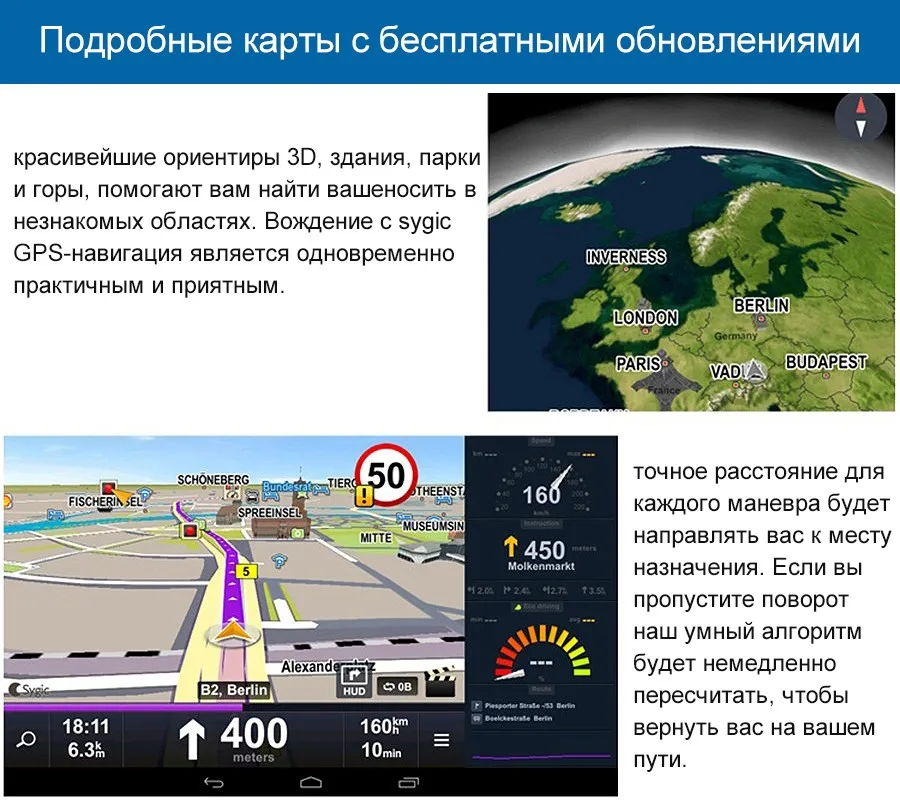Tap LONDON city label on globe
Viewport: 900px width, 800px height.
pyautogui.click(x=646, y=317)
